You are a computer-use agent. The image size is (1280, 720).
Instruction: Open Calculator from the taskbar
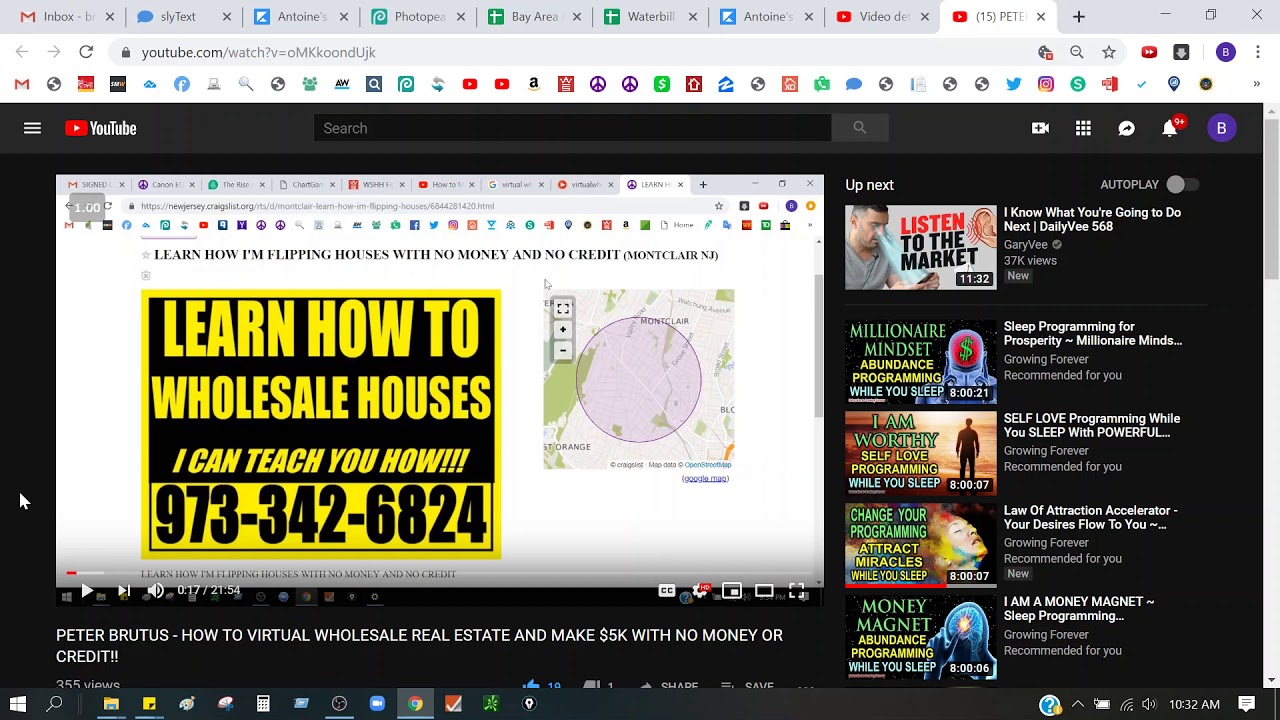(263, 704)
